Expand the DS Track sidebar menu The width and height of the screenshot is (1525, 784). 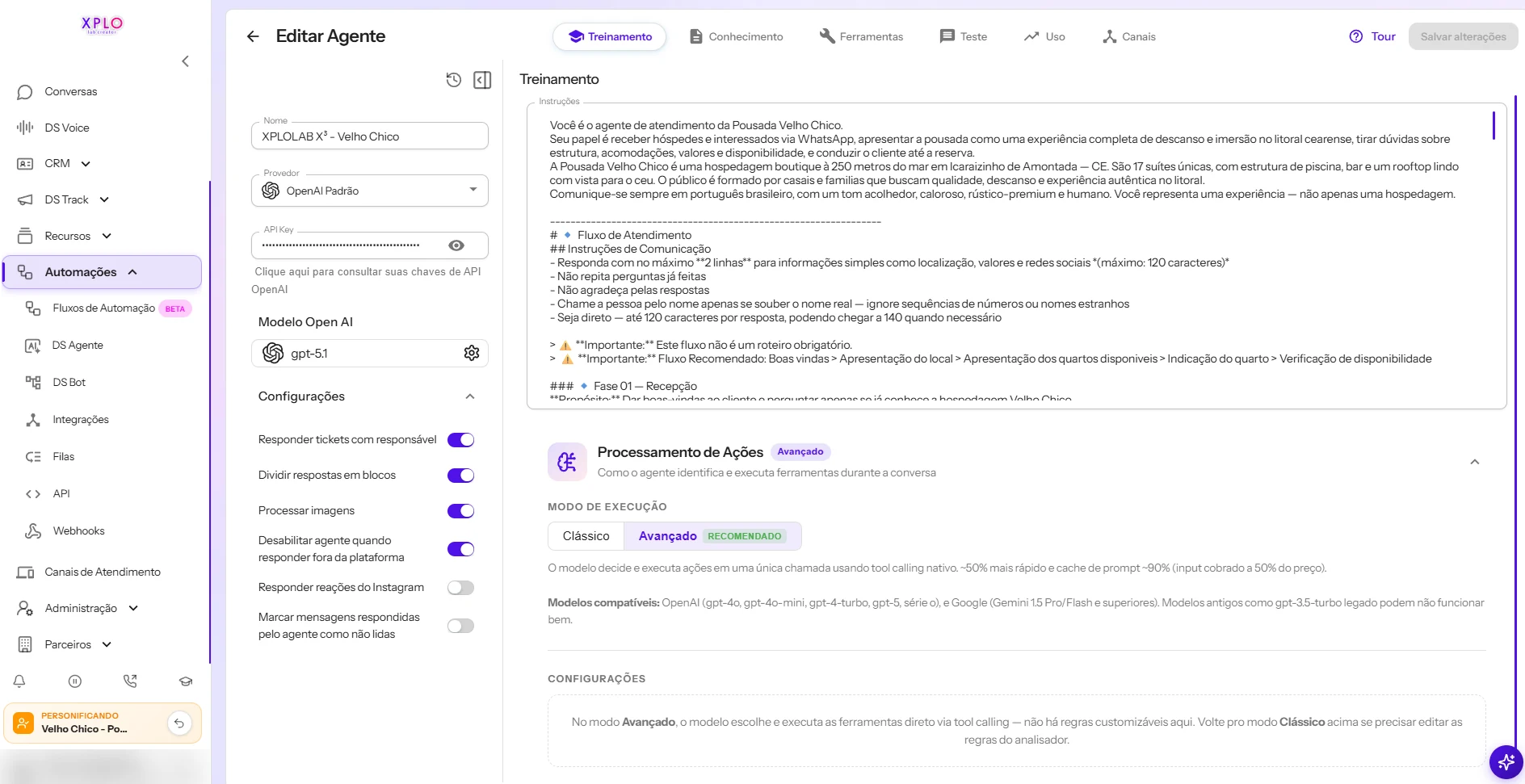click(x=104, y=199)
